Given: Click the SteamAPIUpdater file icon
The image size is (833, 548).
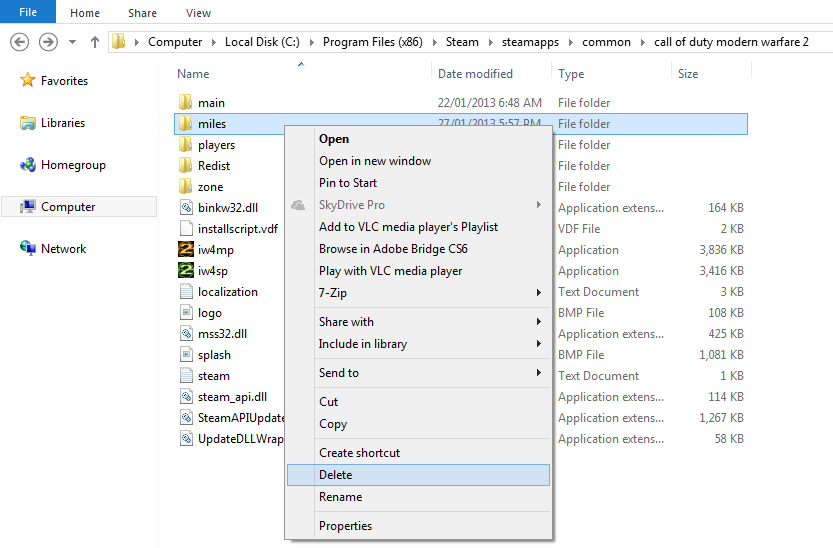Looking at the screenshot, I should [186, 417].
